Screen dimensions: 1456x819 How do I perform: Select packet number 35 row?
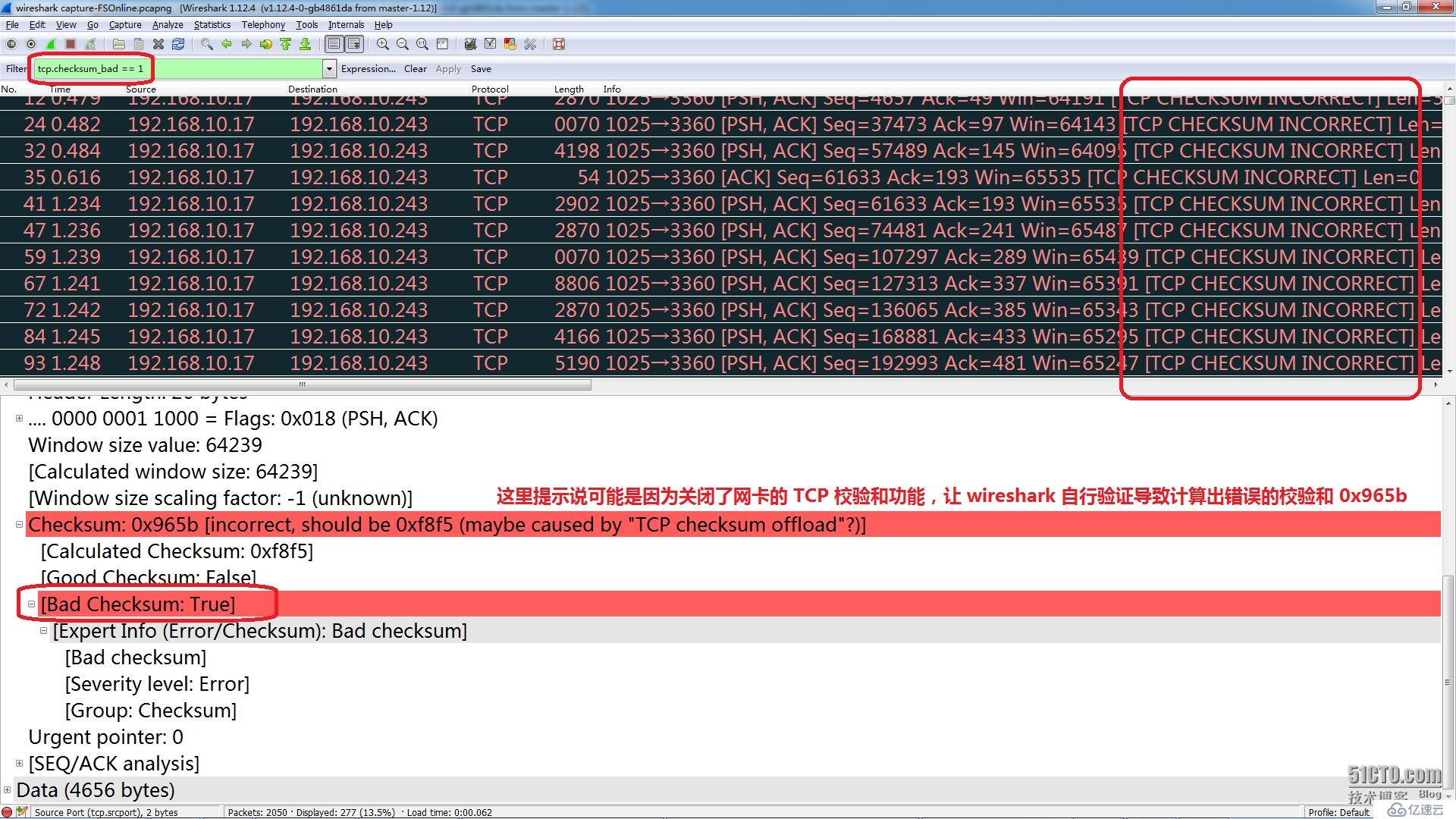click(720, 177)
